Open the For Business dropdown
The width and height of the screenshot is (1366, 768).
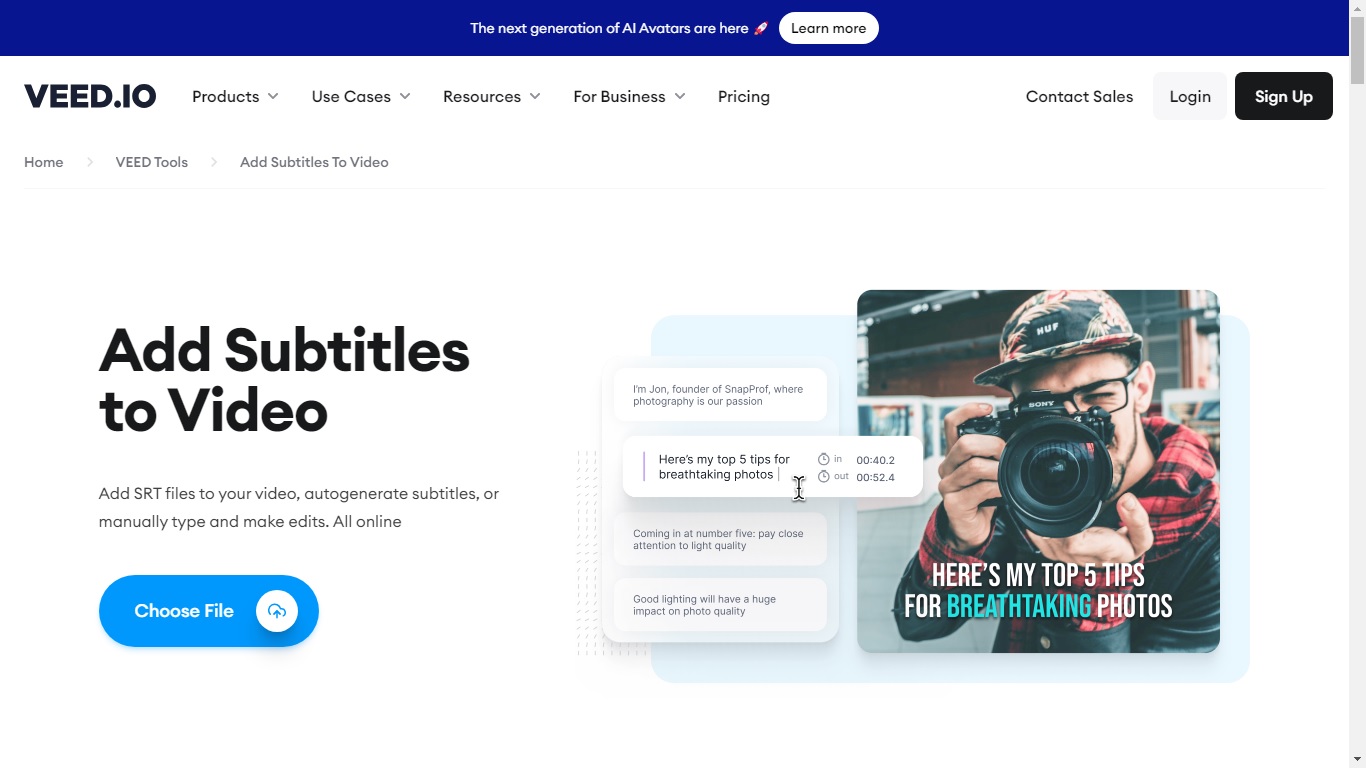tap(629, 96)
